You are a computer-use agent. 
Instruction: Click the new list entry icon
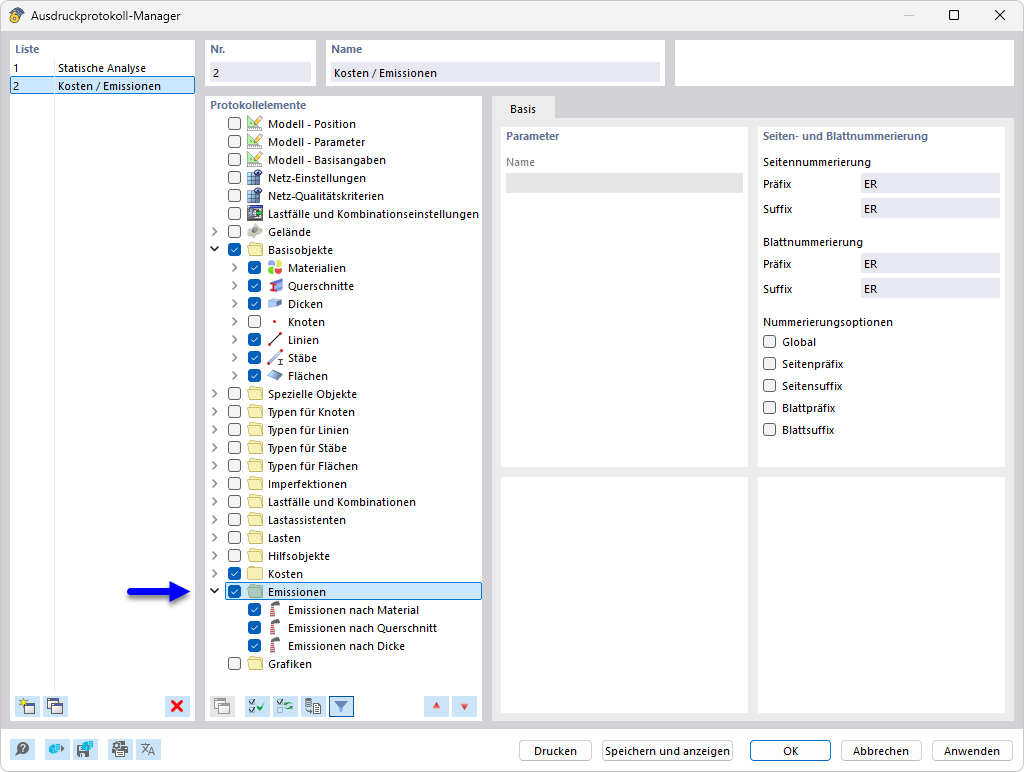tap(27, 706)
